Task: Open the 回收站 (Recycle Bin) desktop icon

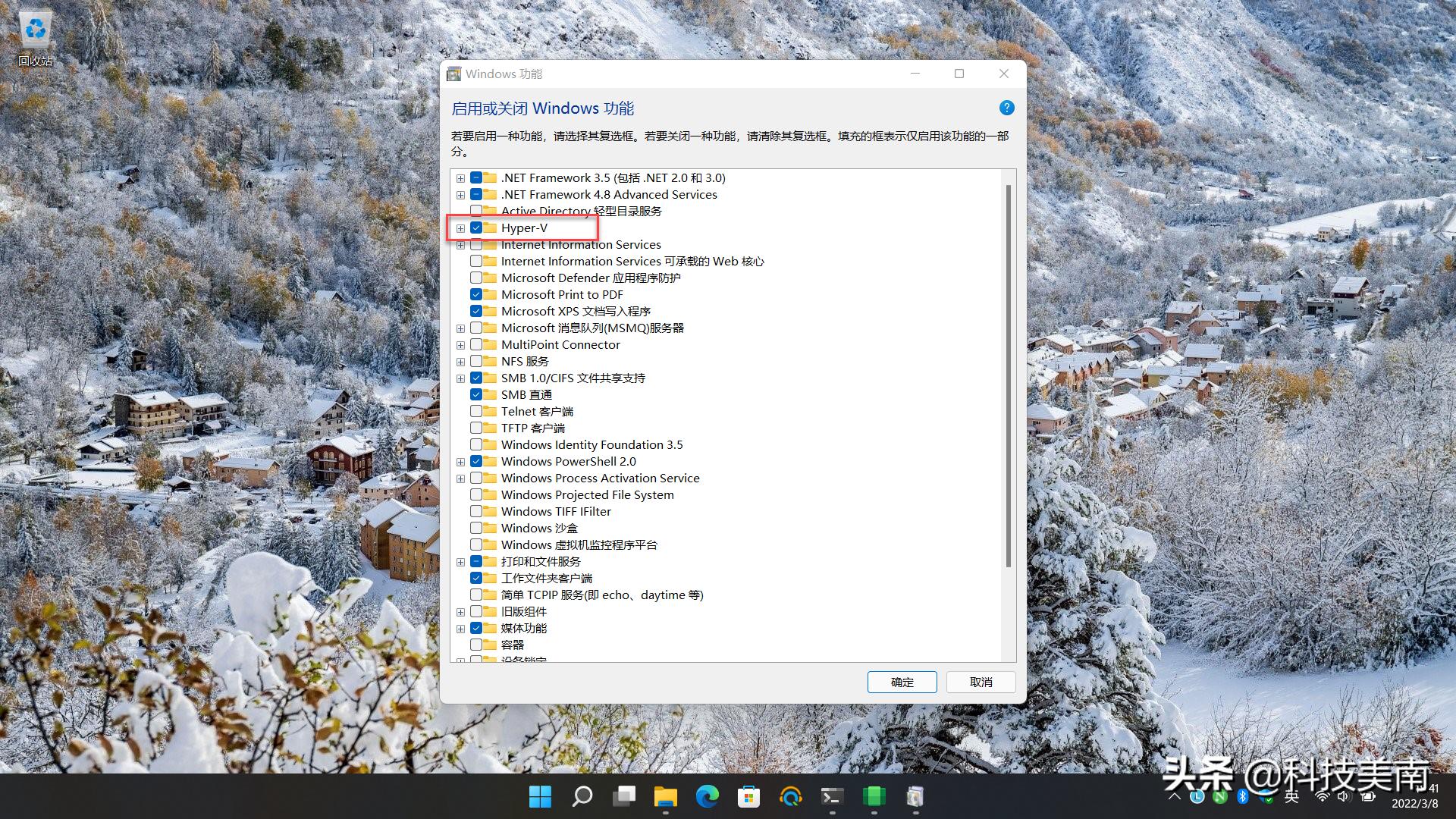Action: click(x=34, y=30)
